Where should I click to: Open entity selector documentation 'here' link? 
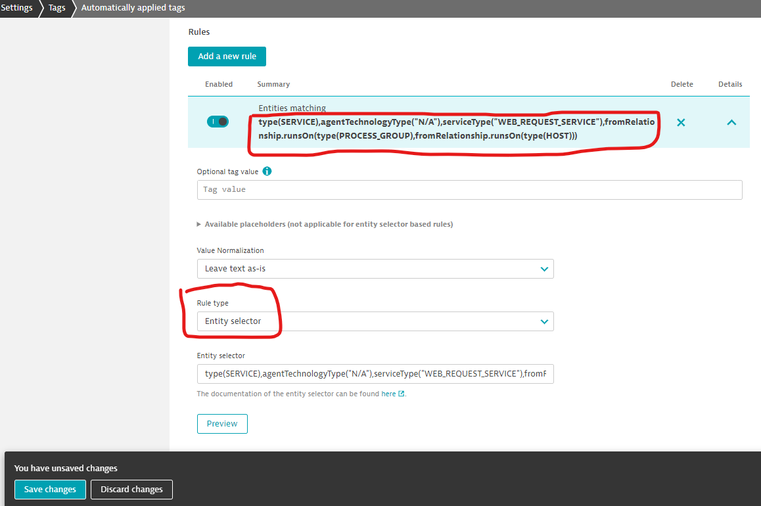(x=387, y=394)
